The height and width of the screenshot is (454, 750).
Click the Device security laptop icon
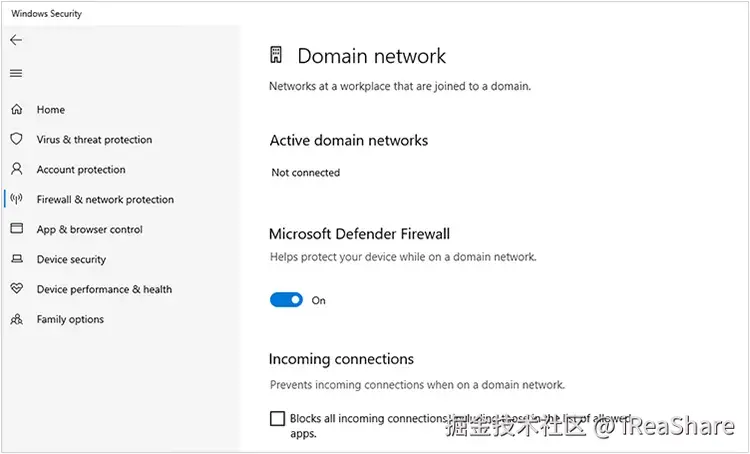(x=16, y=260)
